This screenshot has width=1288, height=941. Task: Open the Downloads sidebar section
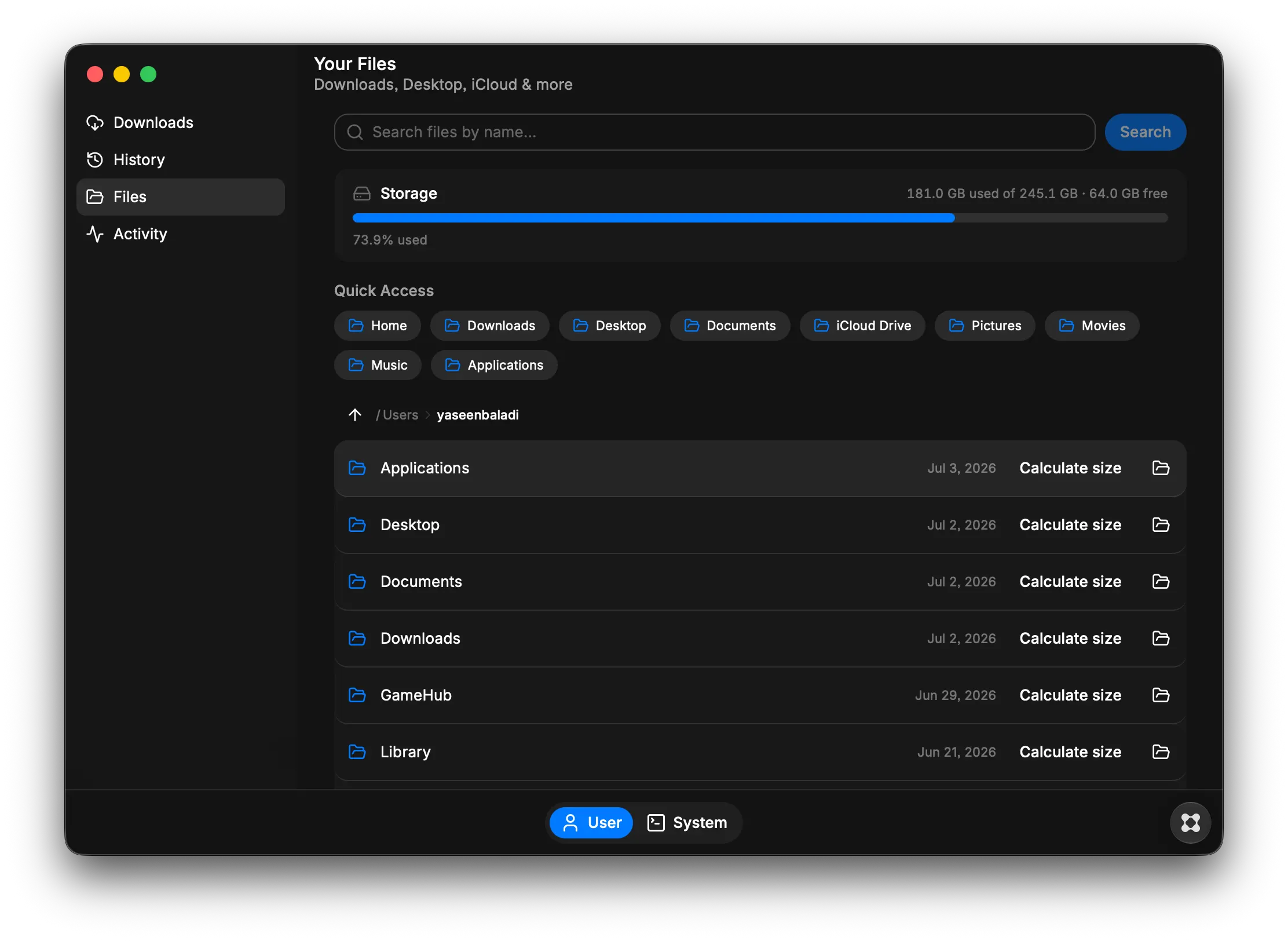(180, 123)
